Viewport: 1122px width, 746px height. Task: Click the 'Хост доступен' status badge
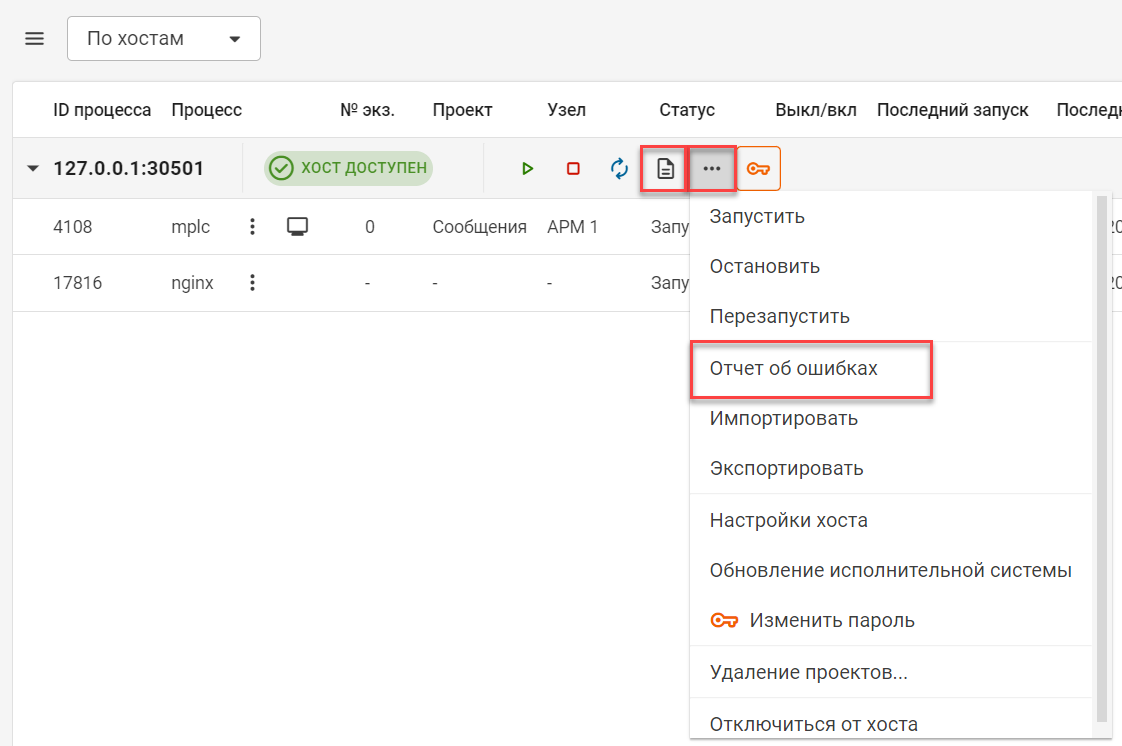(x=348, y=168)
